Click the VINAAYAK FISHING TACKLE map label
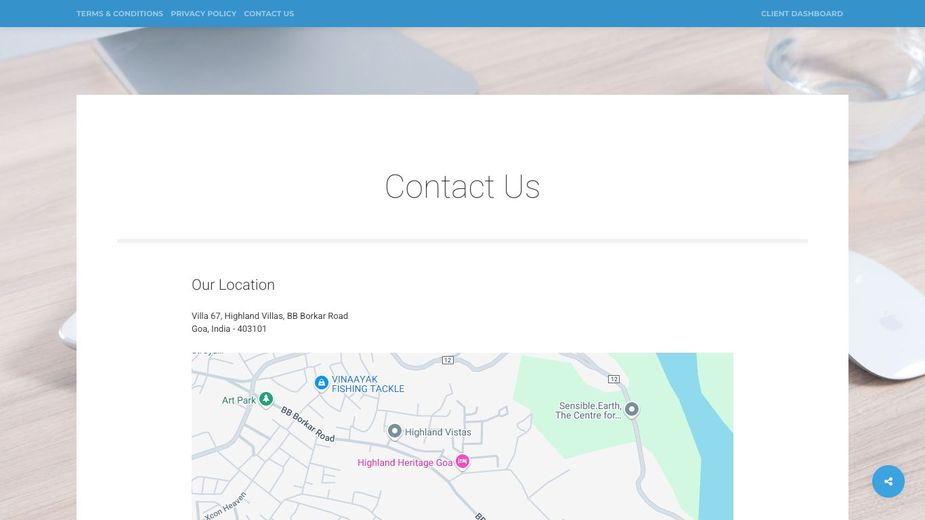 tap(368, 384)
